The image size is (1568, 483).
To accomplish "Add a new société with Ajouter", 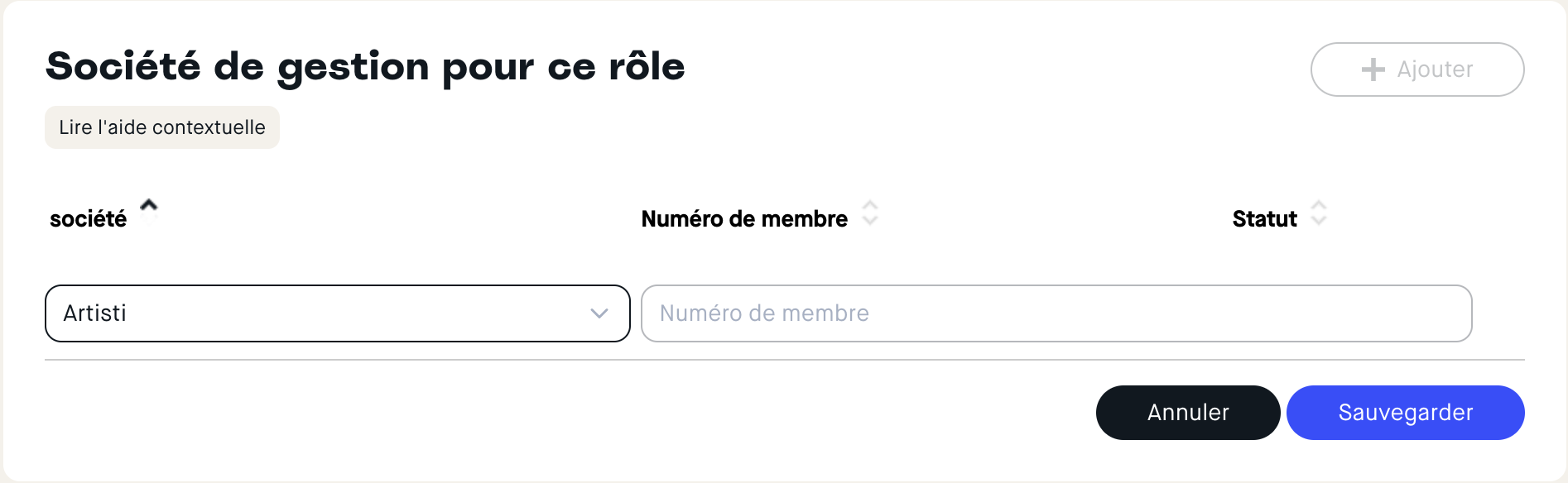I will click(x=1416, y=69).
